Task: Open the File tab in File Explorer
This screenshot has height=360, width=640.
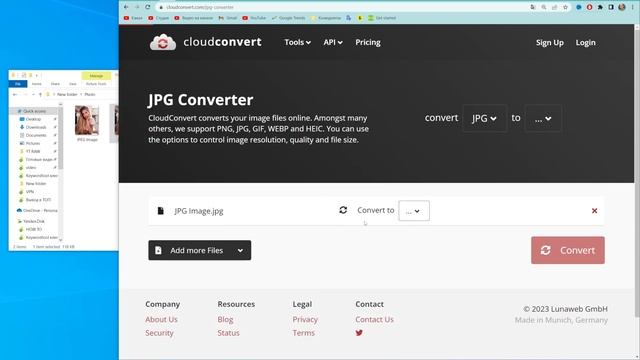Action: [18, 84]
